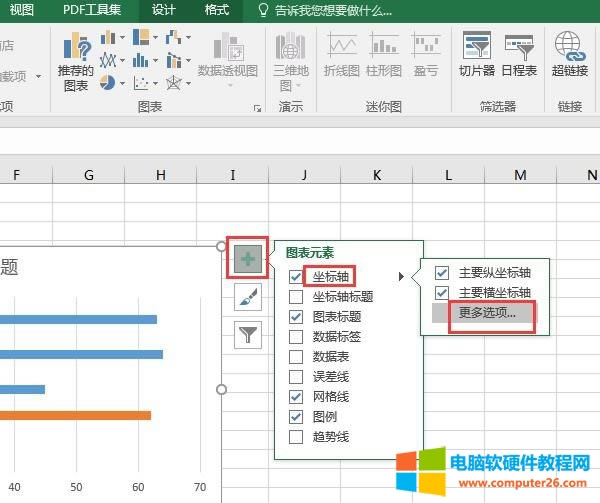
Task: Expand the charts group dialog launcher
Action: tap(257, 106)
